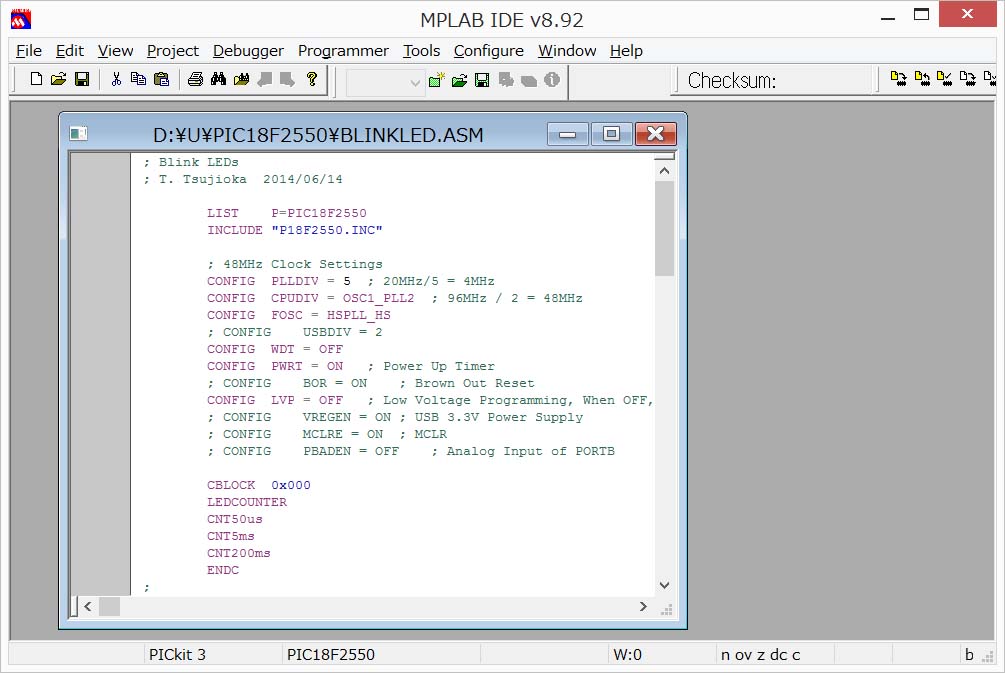Open the Debugger menu
The height and width of the screenshot is (673, 1005).
(248, 51)
